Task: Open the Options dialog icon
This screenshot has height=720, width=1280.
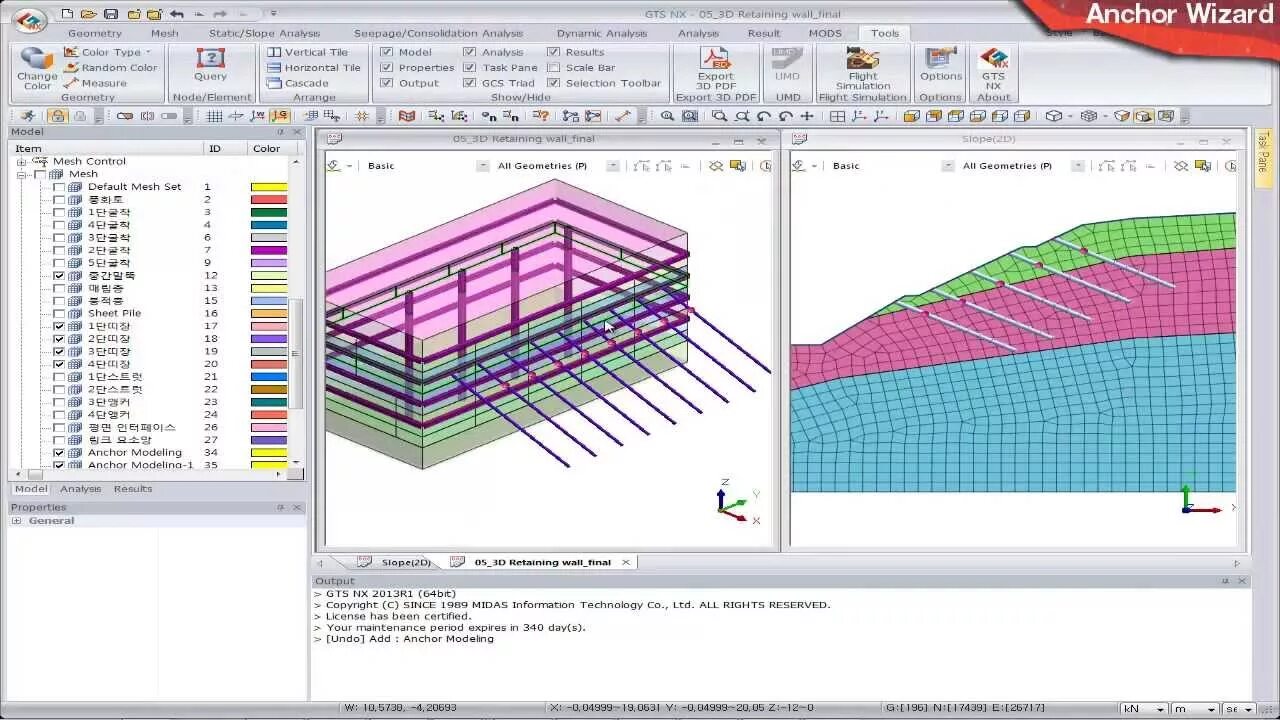Action: [x=940, y=65]
